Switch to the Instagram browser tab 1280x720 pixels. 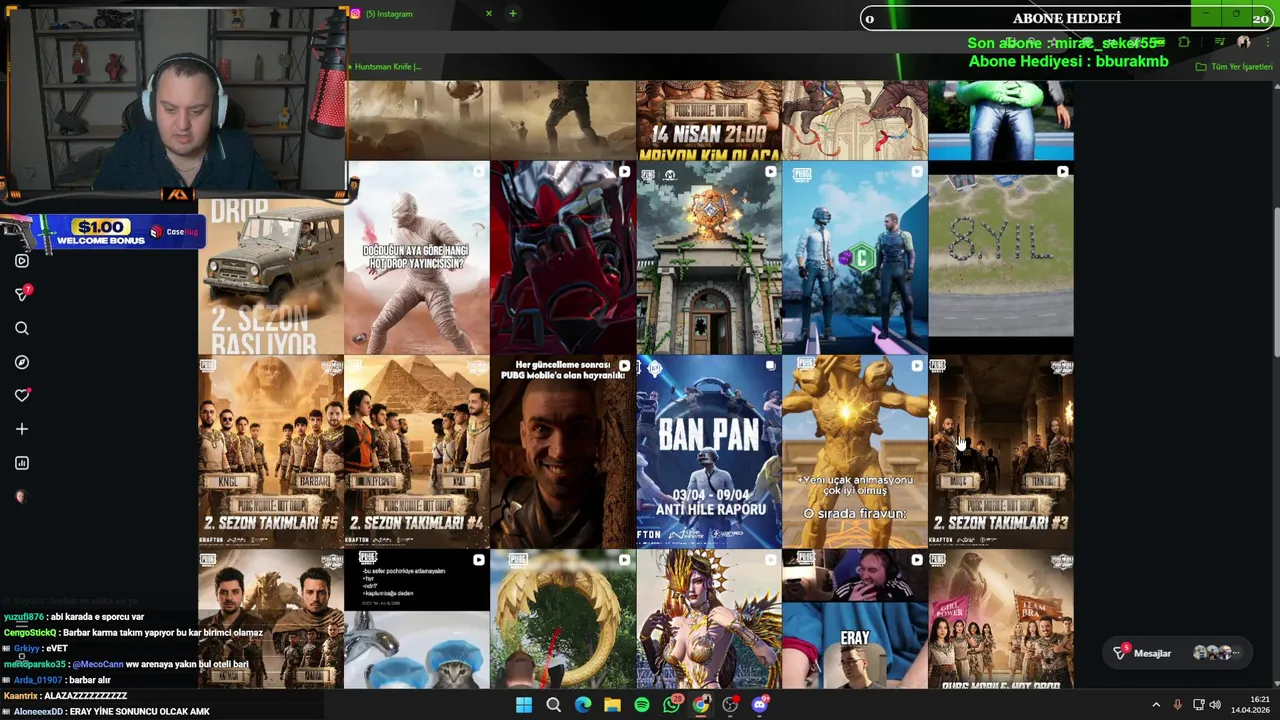420,14
